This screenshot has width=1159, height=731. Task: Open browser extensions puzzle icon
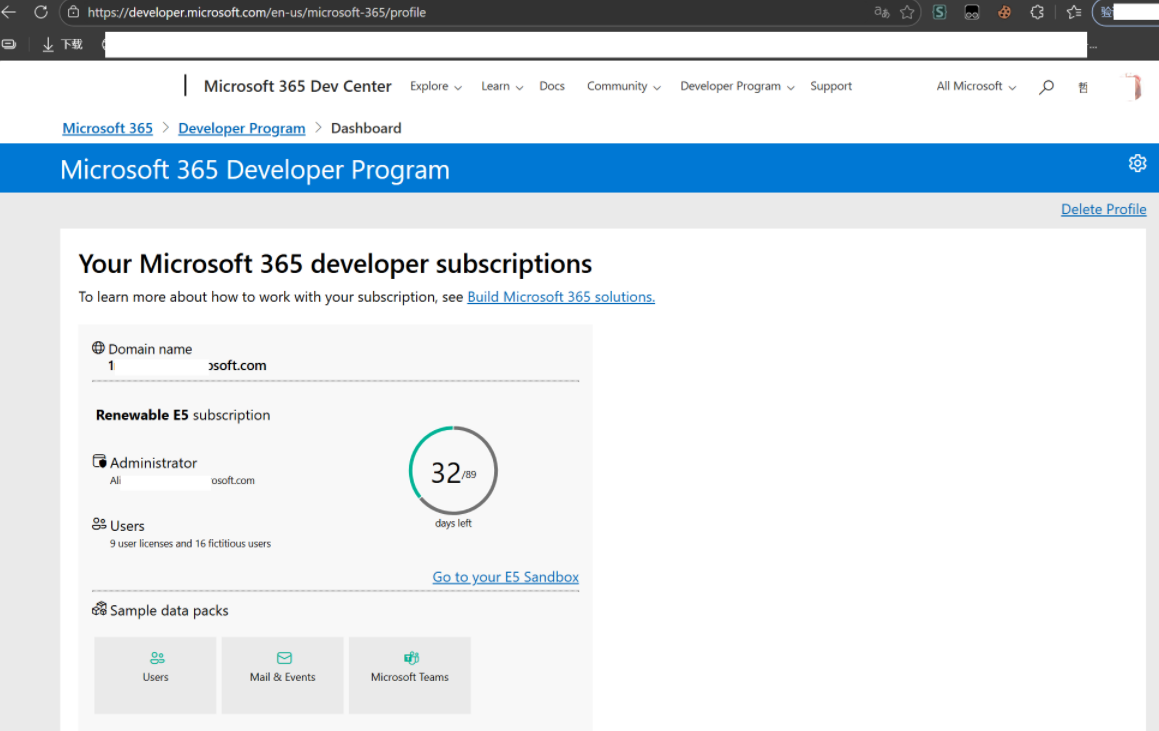(x=1037, y=13)
